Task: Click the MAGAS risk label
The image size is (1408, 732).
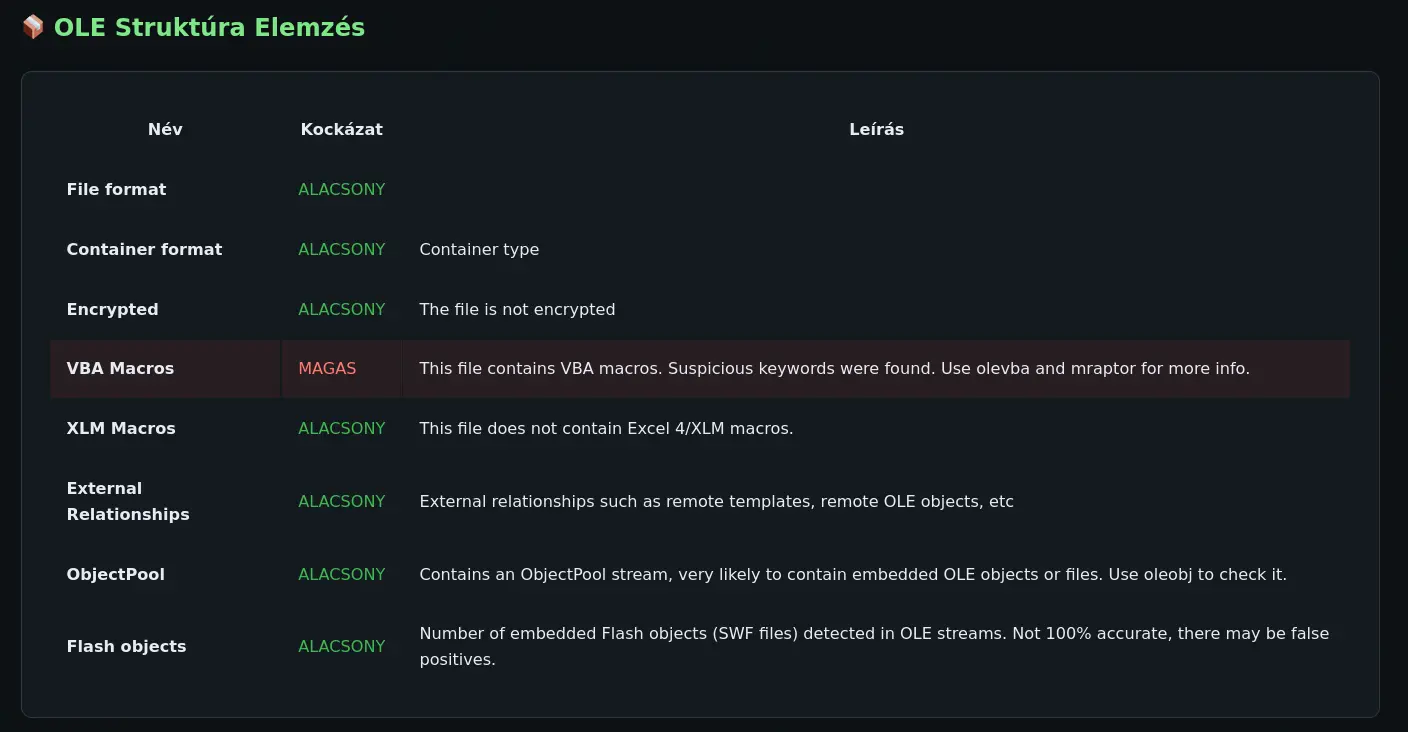Action: (x=327, y=368)
